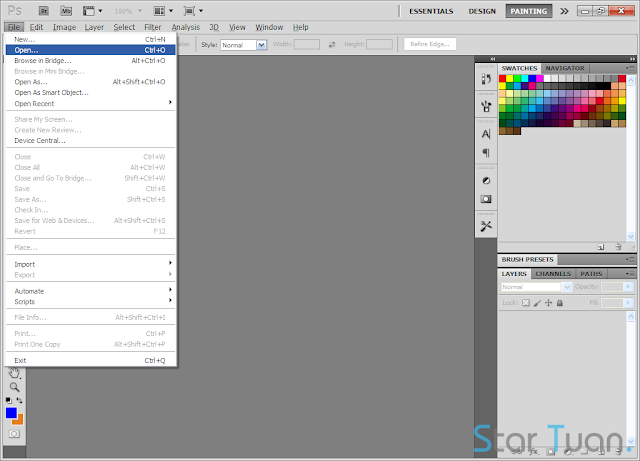
Task: Launch Bridge from the Br icon
Action: click(44, 11)
